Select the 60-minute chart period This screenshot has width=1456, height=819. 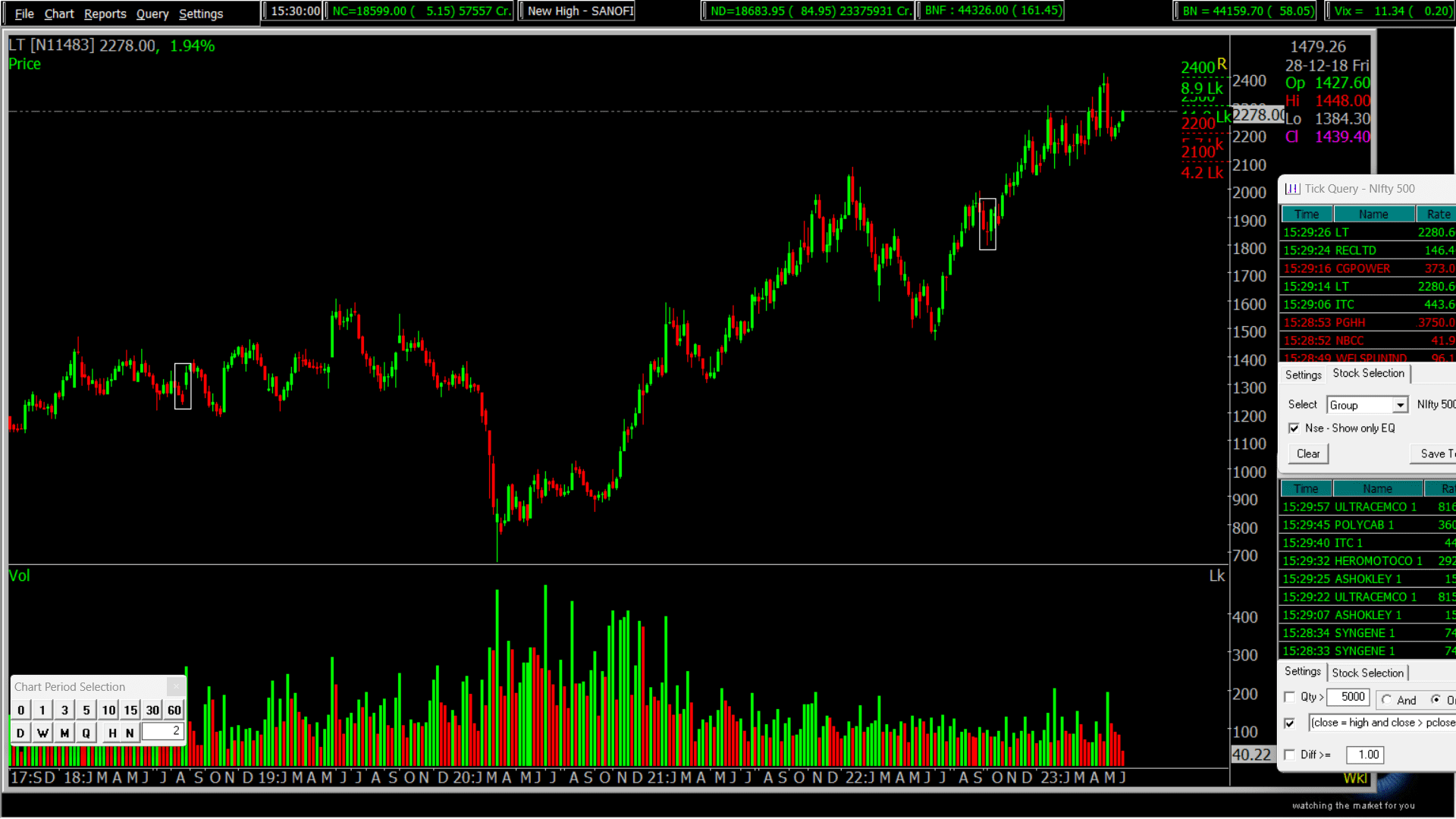point(174,710)
